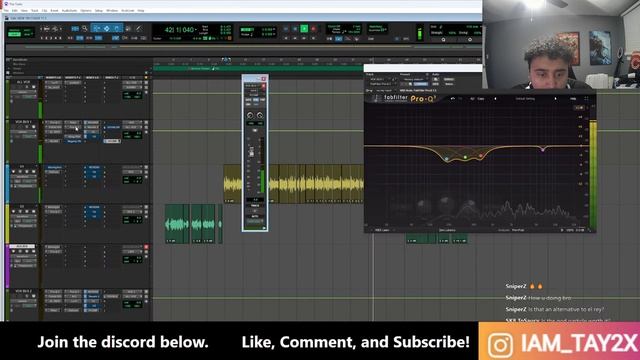
Task: Select the previous preset arrow in Pro-Q 3
Action: tap(496, 98)
